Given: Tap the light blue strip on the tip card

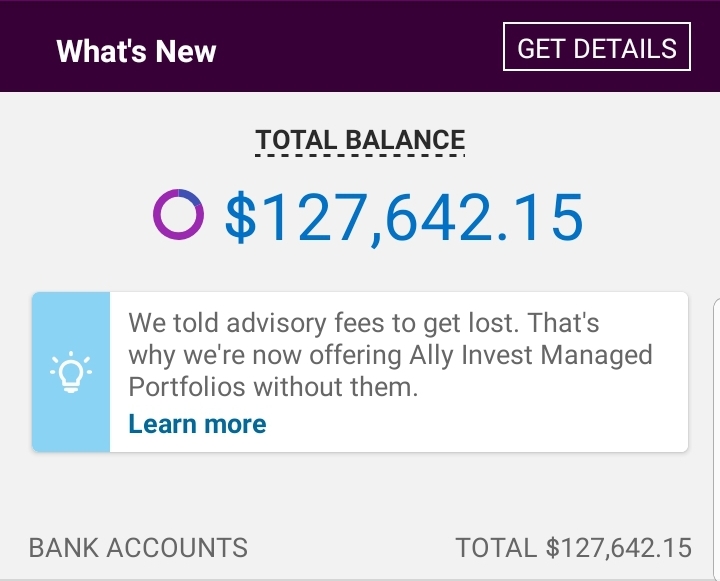Looking at the screenshot, I should (70, 320).
